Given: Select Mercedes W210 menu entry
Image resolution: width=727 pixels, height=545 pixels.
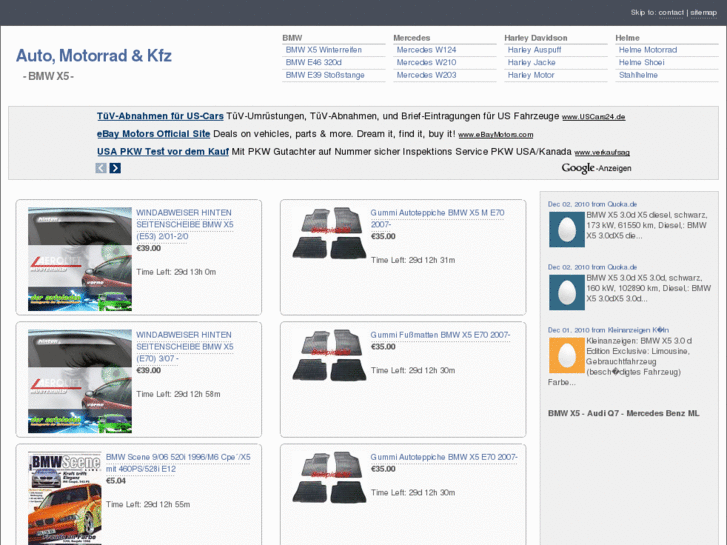Looking at the screenshot, I should (426, 62).
